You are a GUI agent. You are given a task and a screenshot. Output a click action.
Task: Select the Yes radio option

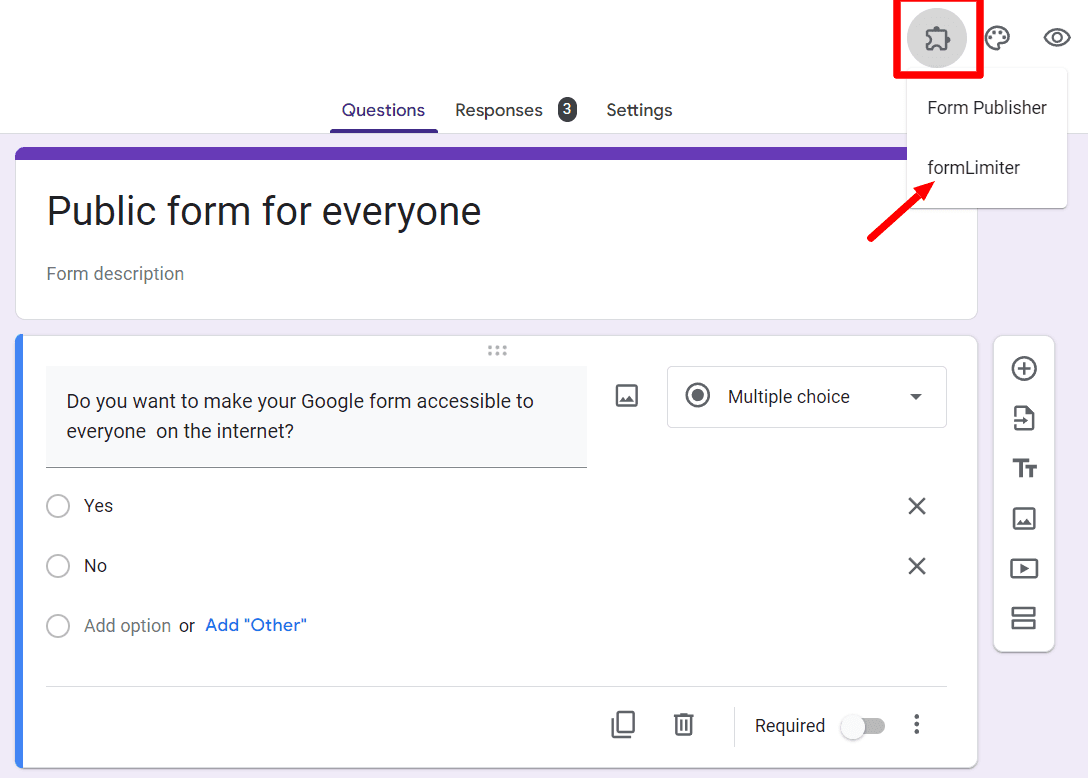click(x=58, y=506)
